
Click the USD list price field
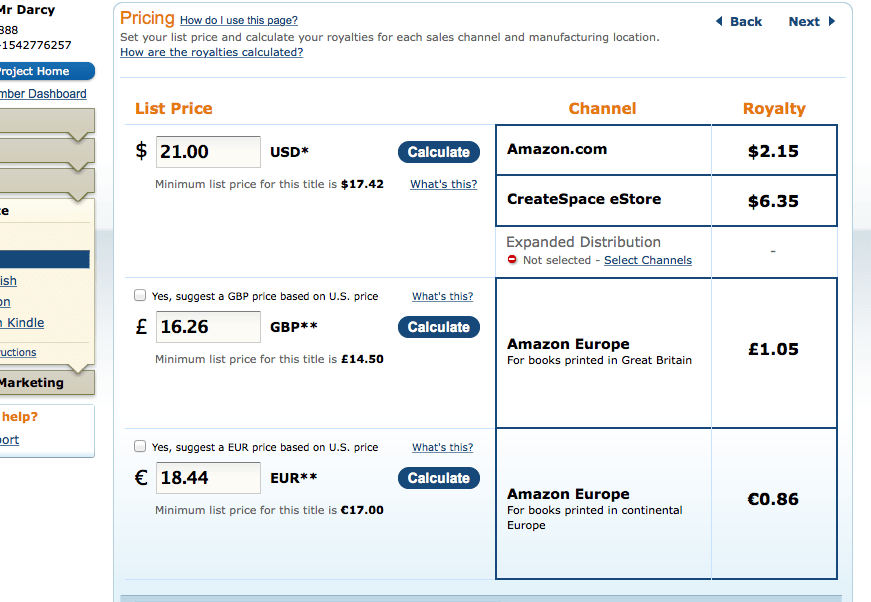[208, 152]
